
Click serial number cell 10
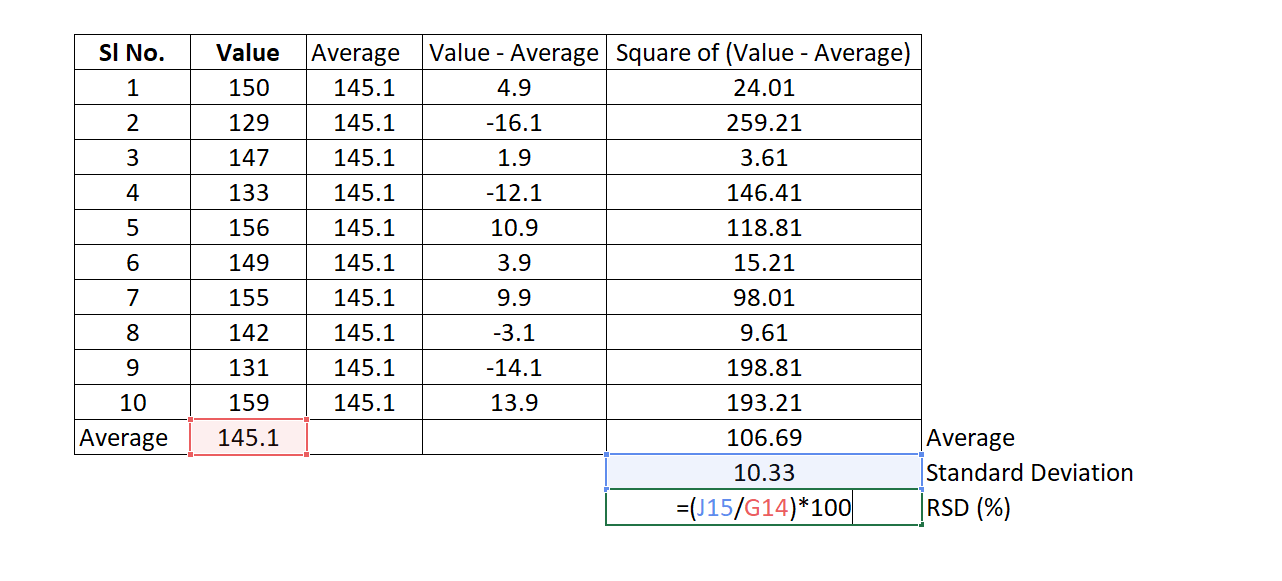click(x=132, y=402)
